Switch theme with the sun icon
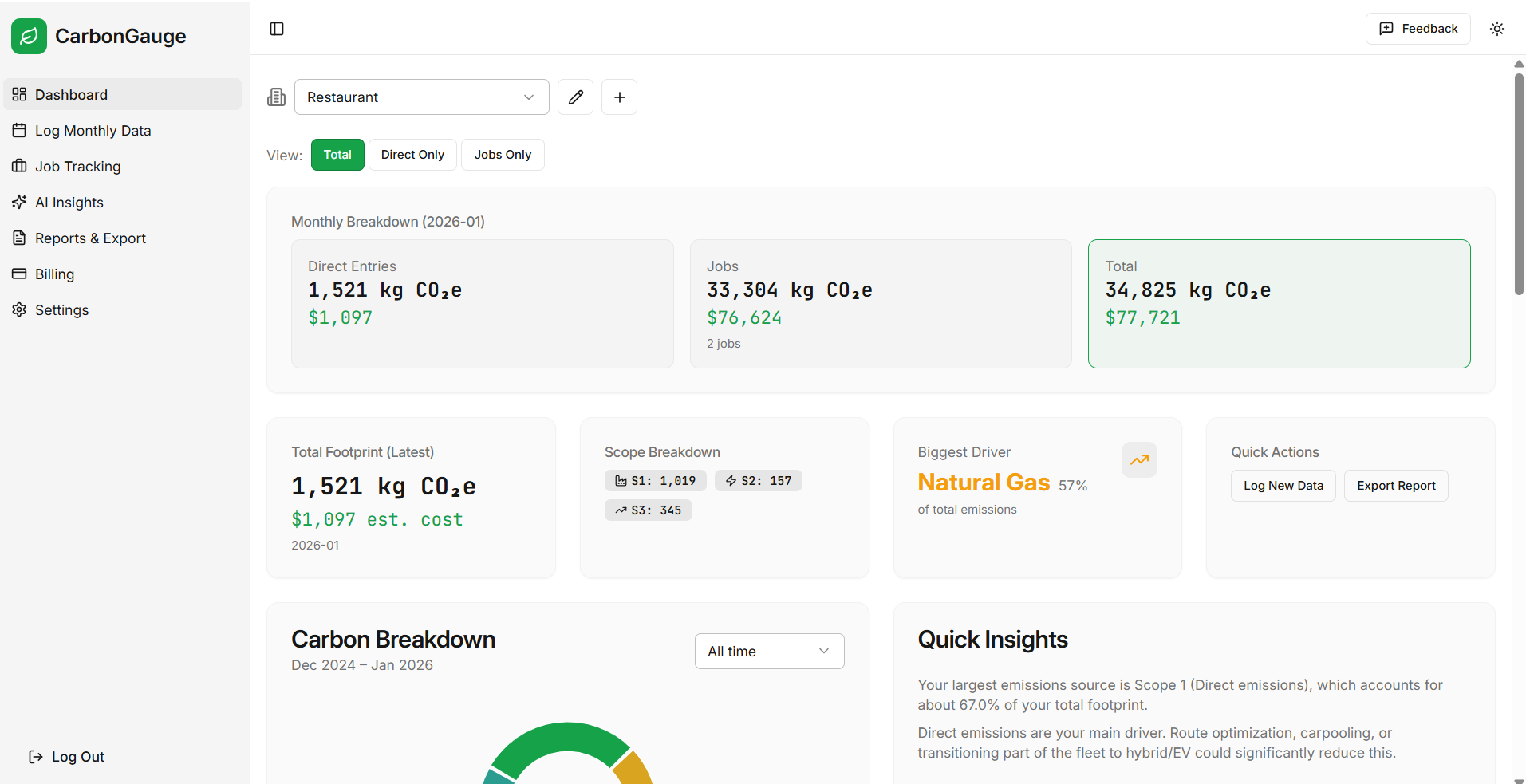This screenshot has width=1526, height=784. pyautogui.click(x=1497, y=29)
